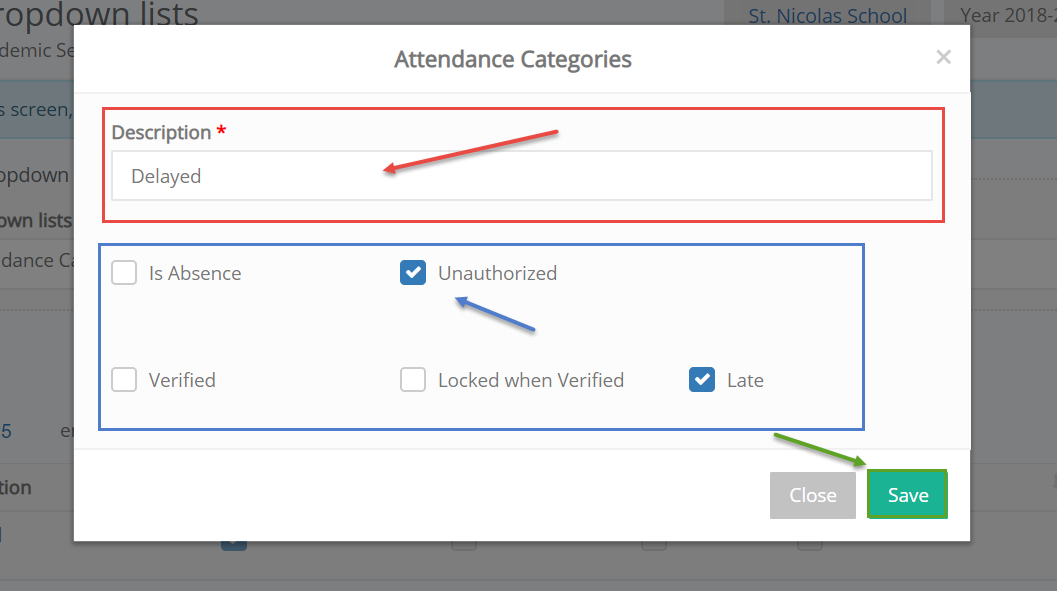The height and width of the screenshot is (591, 1057).
Task: Click the Is Absence label text
Action: [x=195, y=273]
